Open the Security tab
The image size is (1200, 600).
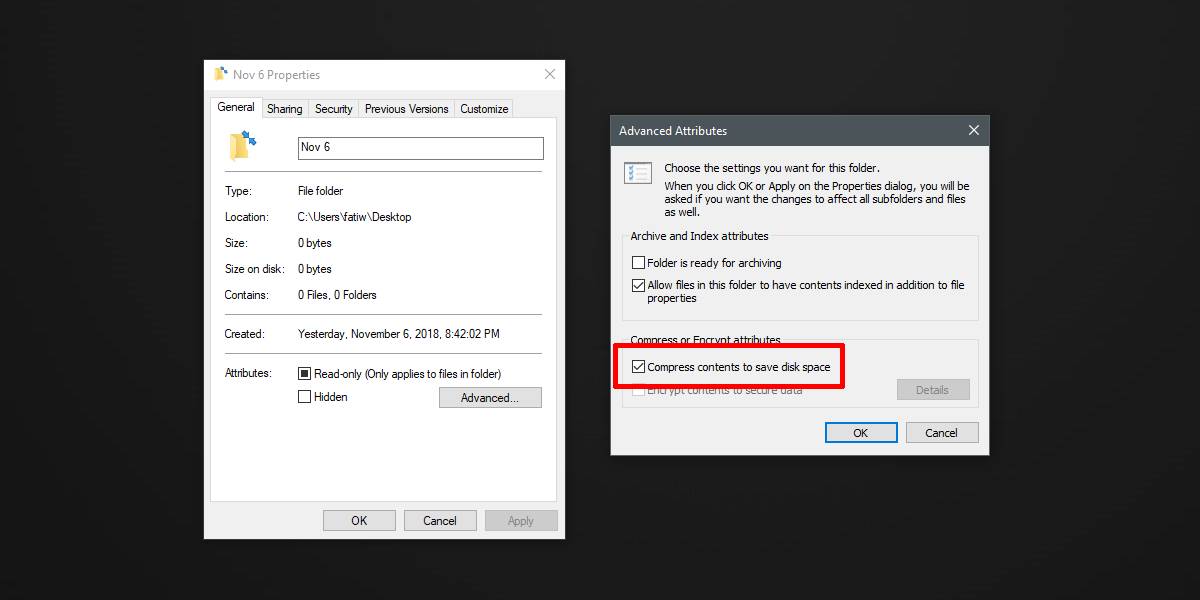point(333,108)
